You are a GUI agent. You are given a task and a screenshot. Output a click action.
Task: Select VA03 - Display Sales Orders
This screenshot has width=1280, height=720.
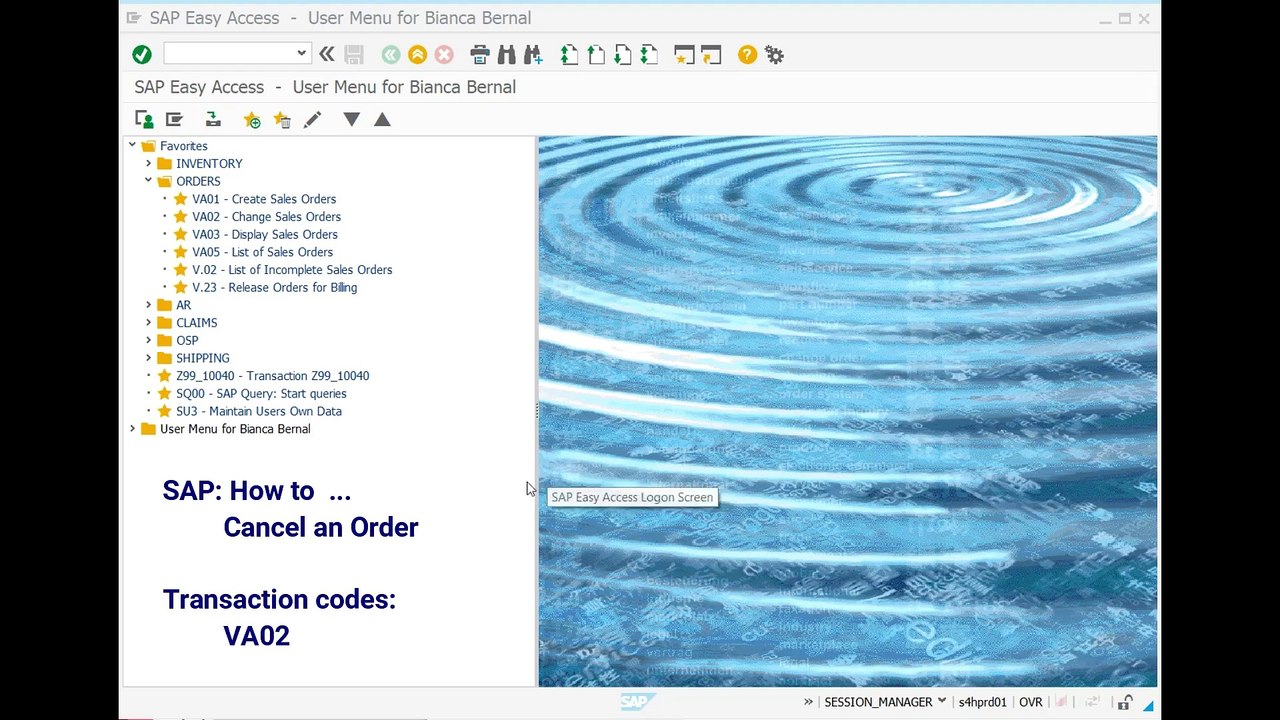(265, 234)
